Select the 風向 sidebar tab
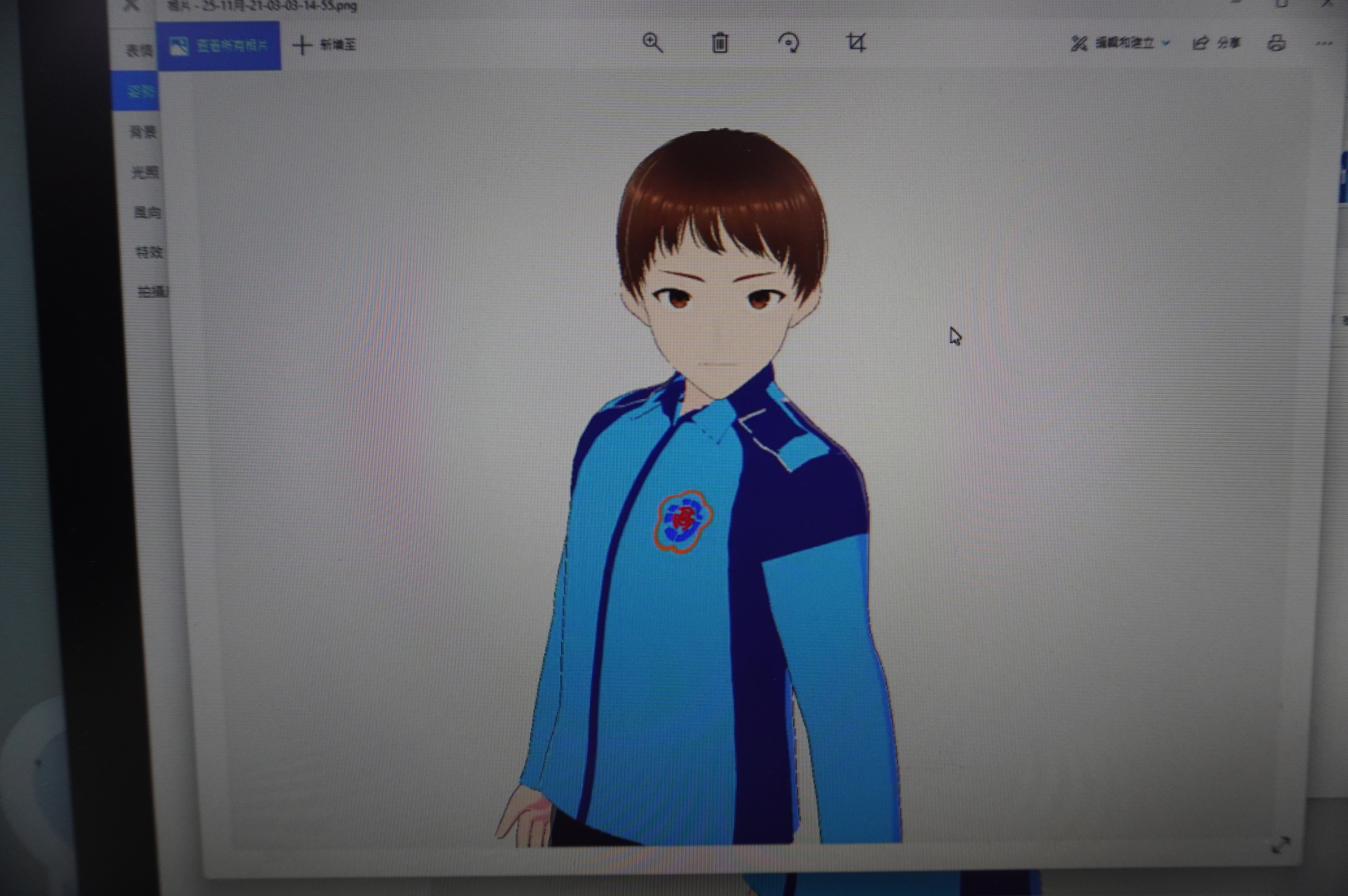Viewport: 1348px width, 896px height. tap(147, 213)
